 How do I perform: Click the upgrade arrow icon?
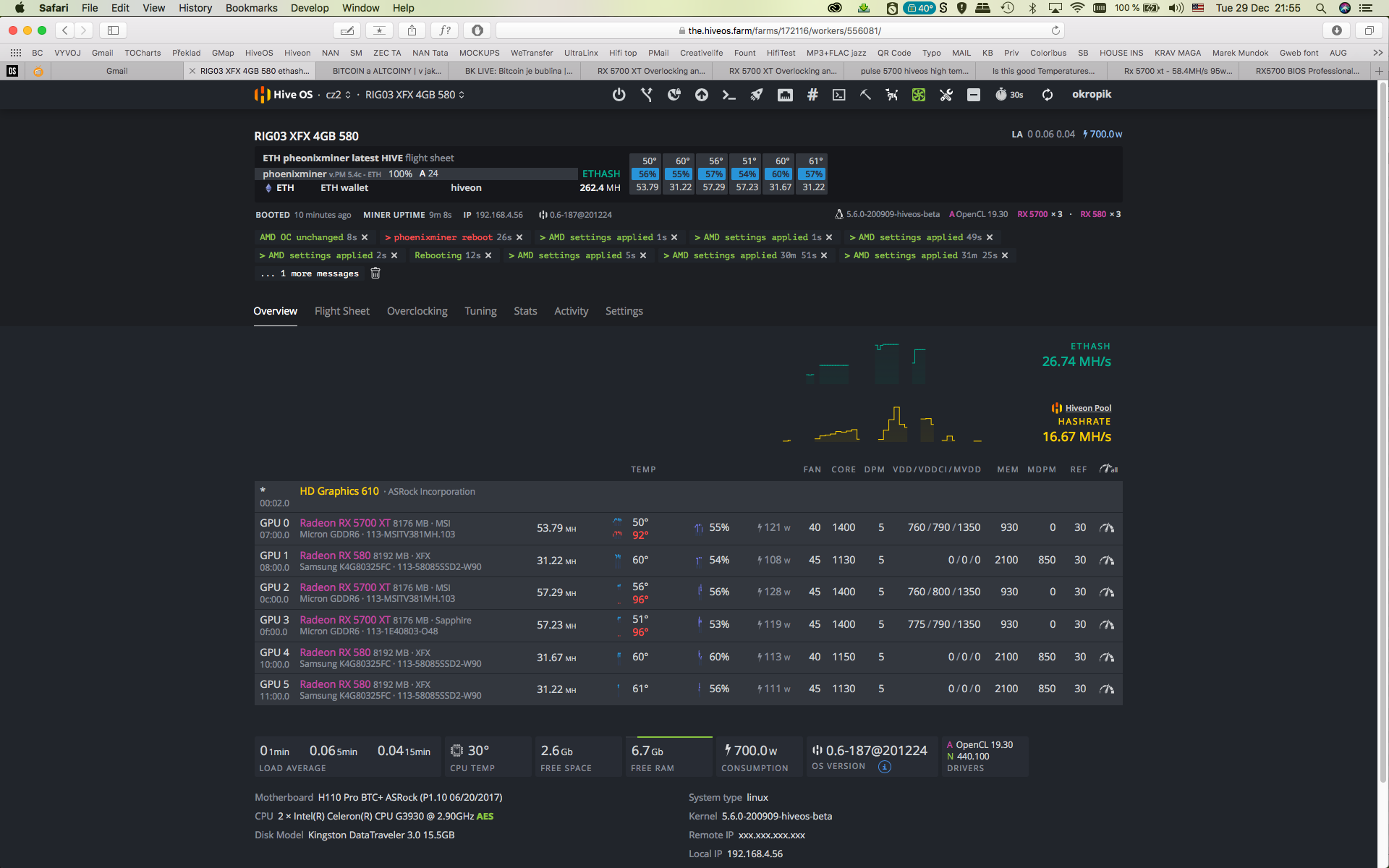coord(701,95)
